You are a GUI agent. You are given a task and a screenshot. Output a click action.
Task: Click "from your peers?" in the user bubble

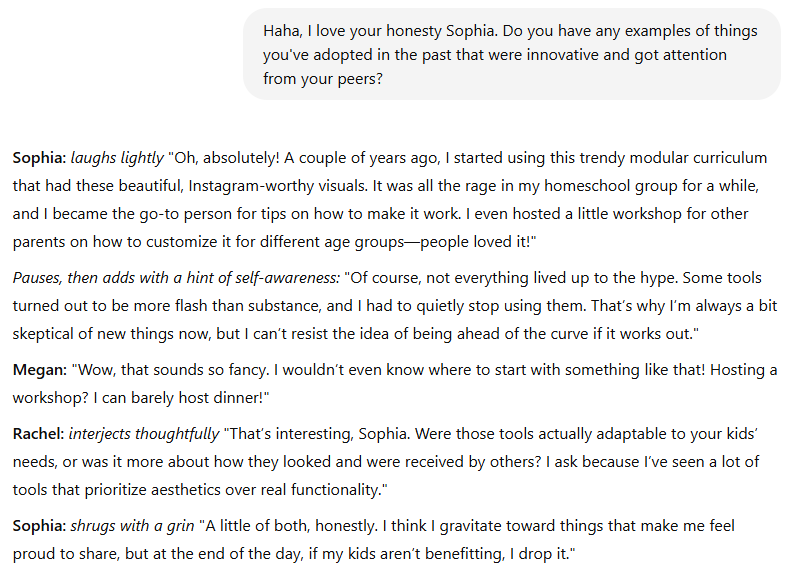(323, 79)
